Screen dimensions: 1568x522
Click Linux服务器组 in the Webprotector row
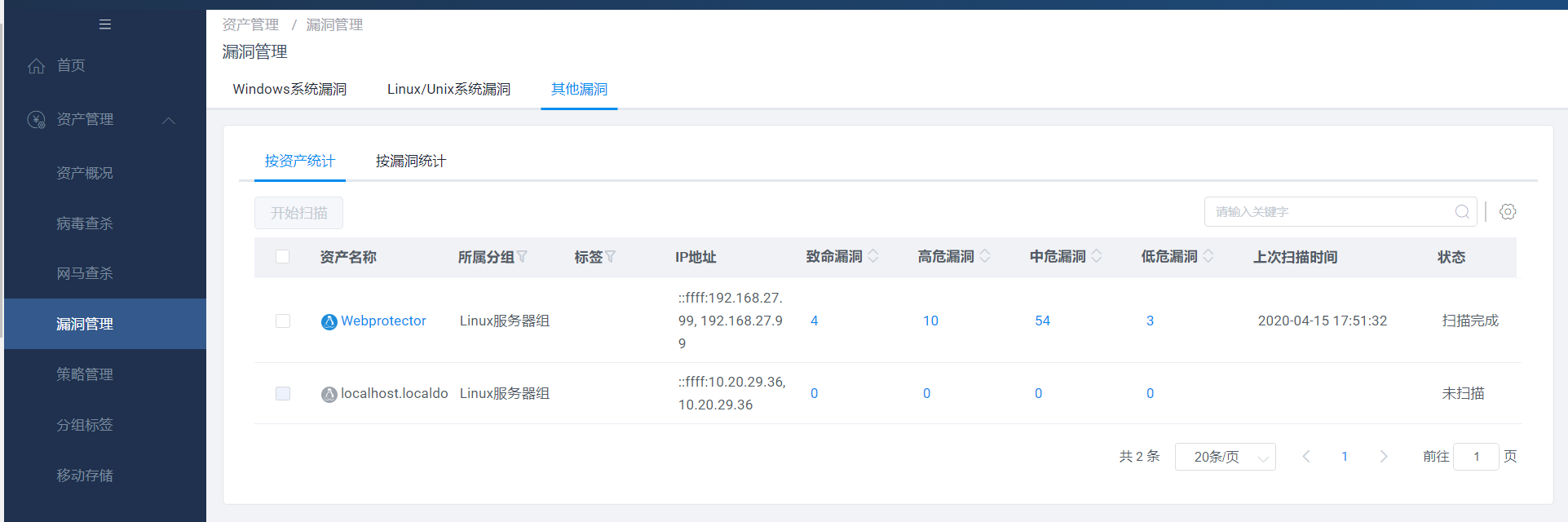pos(505,321)
